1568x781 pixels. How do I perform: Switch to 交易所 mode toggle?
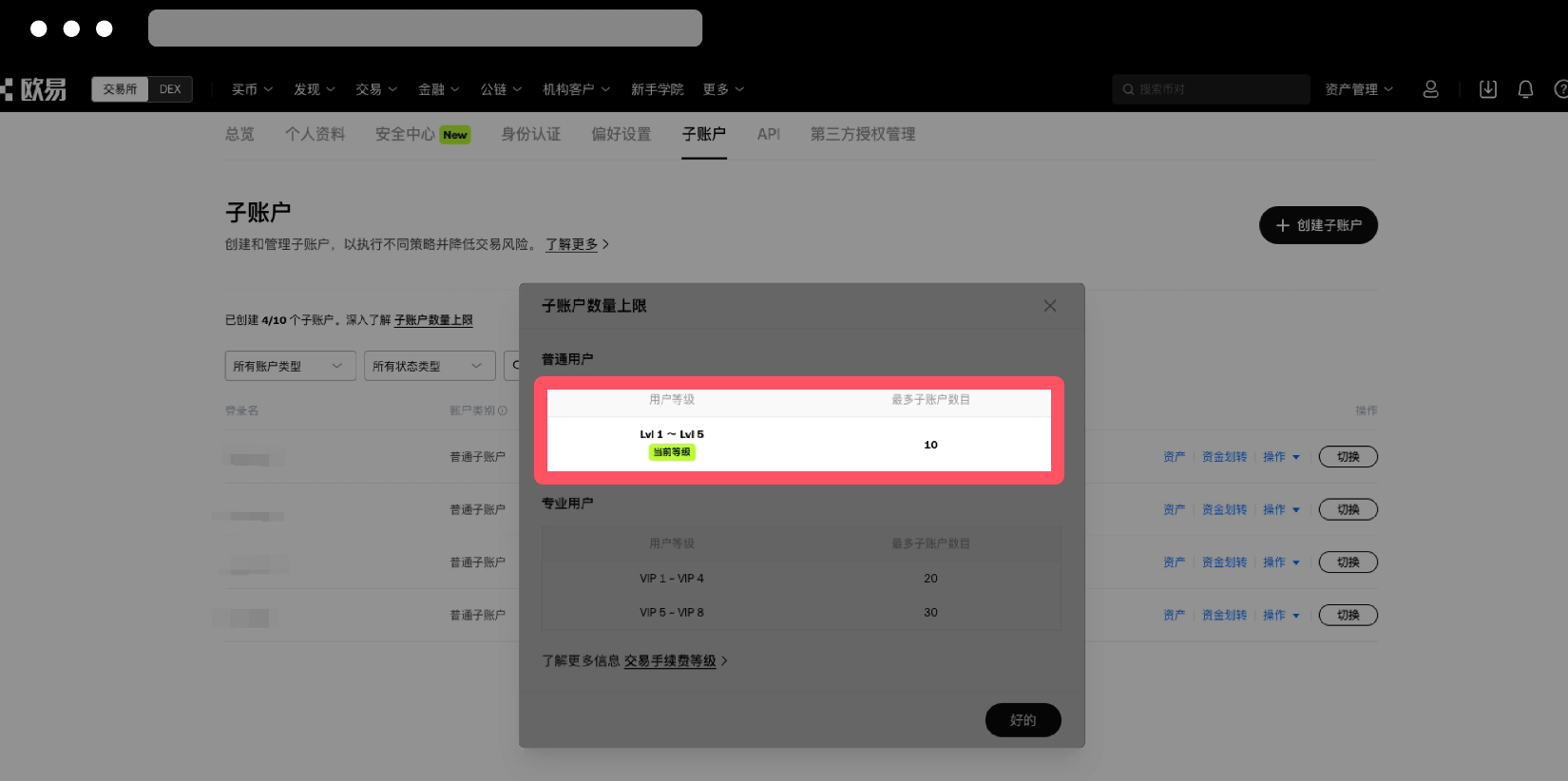(x=120, y=89)
